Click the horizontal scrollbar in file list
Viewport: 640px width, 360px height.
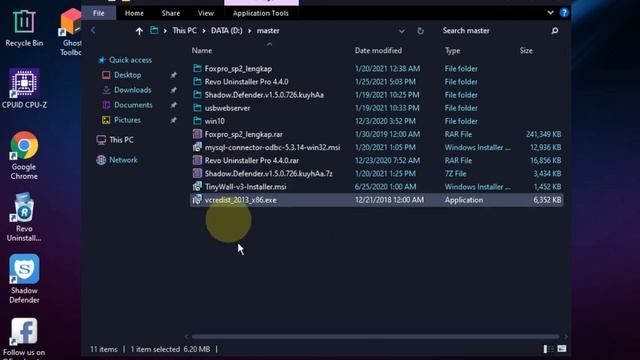[x=376, y=337]
